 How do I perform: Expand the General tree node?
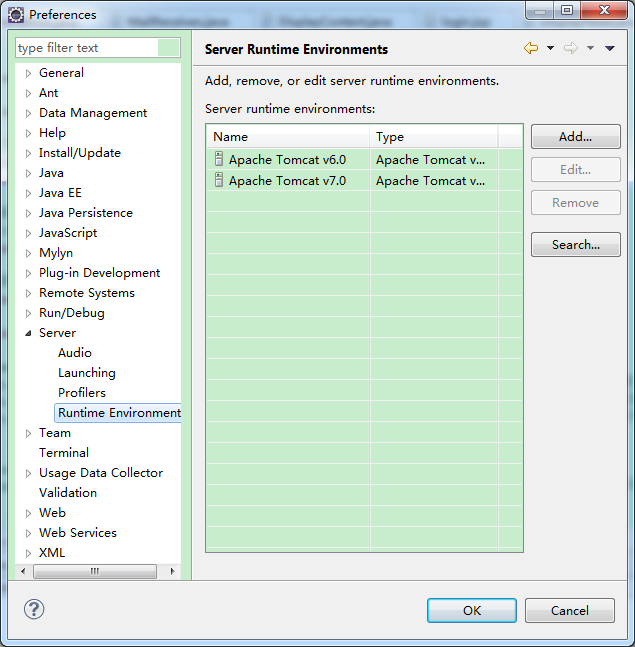click(28, 73)
